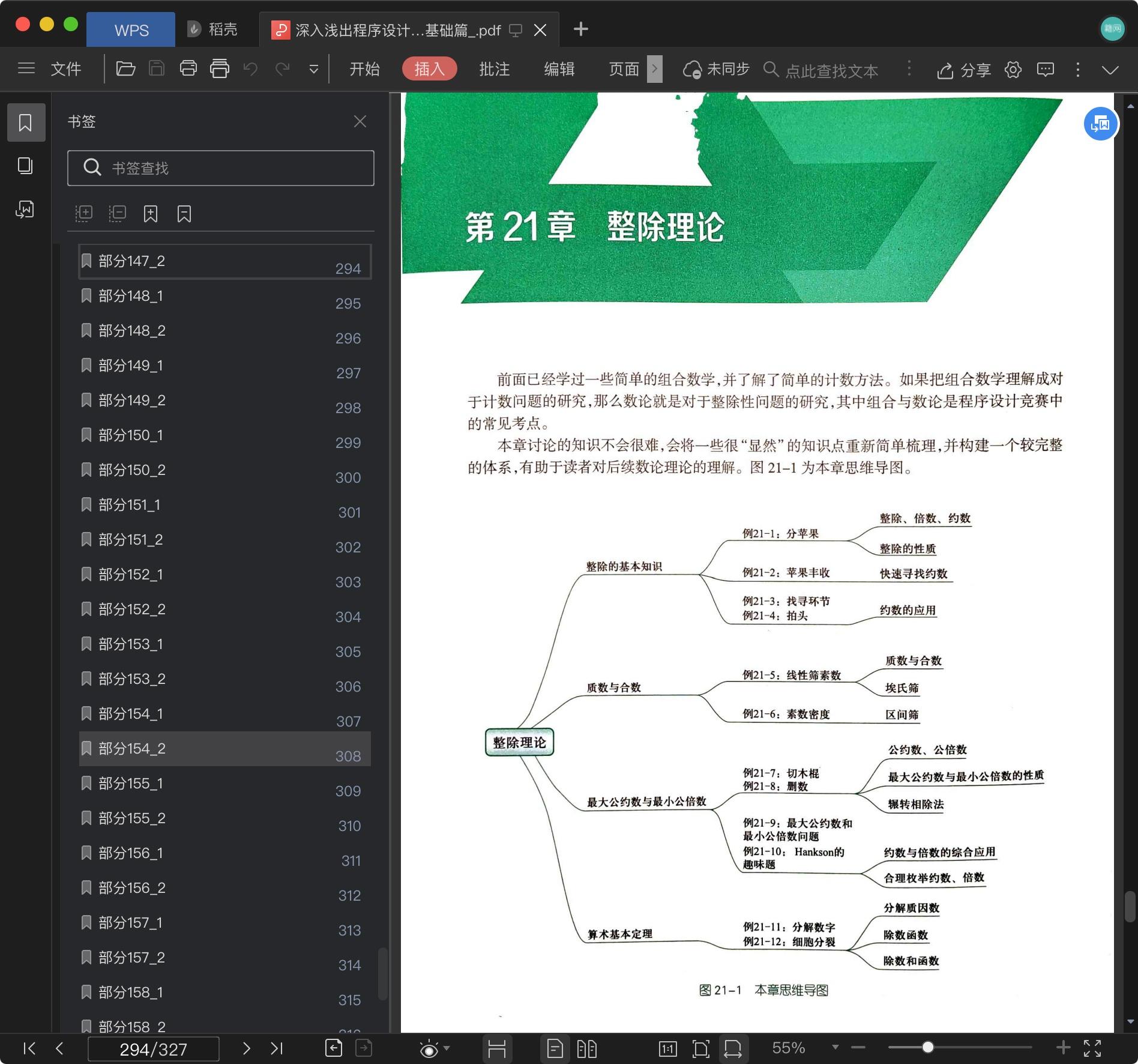The image size is (1138, 1064).
Task: Select the 插入 tab
Action: [x=430, y=69]
